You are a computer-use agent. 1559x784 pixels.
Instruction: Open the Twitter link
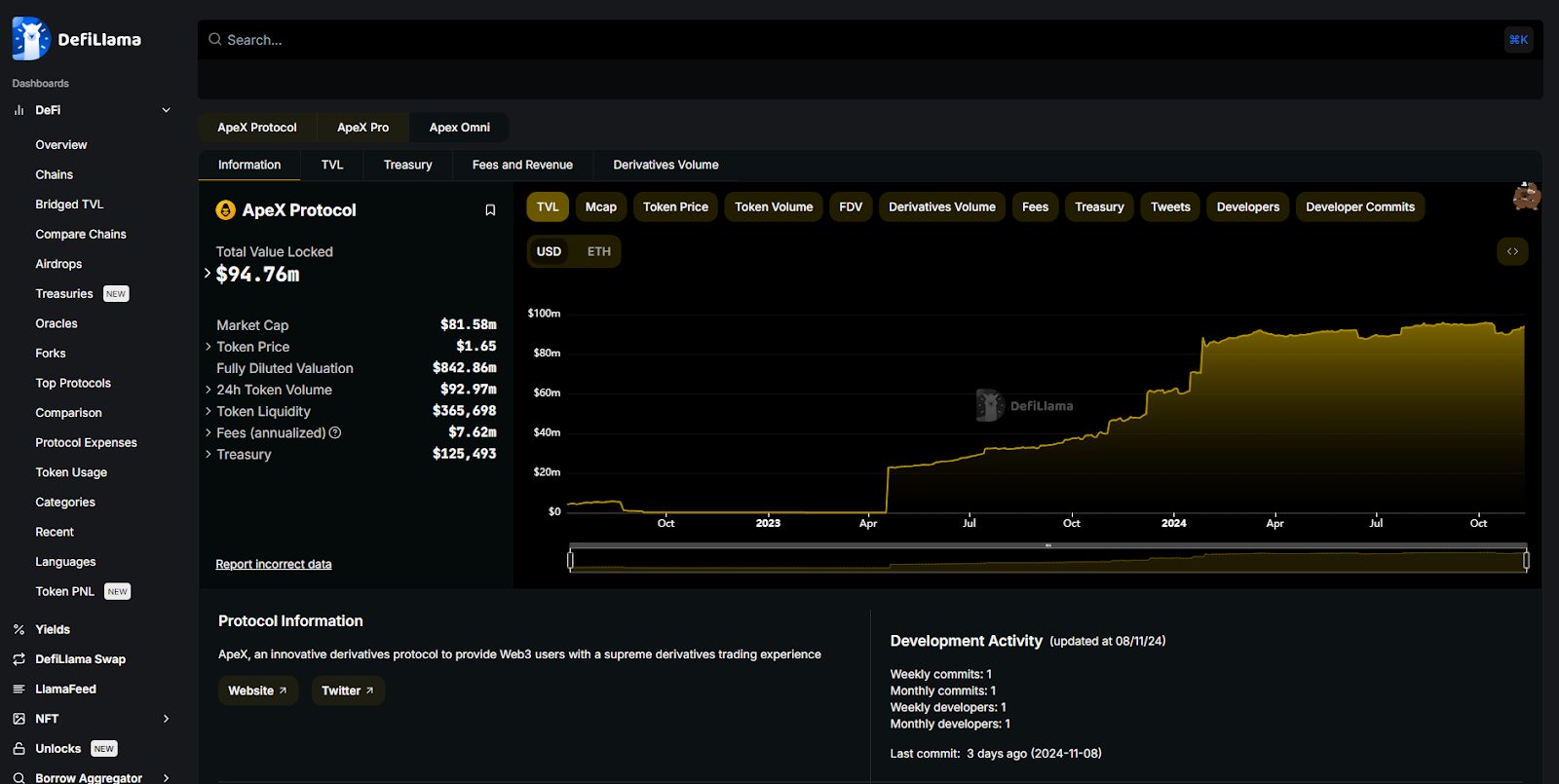[x=348, y=691]
